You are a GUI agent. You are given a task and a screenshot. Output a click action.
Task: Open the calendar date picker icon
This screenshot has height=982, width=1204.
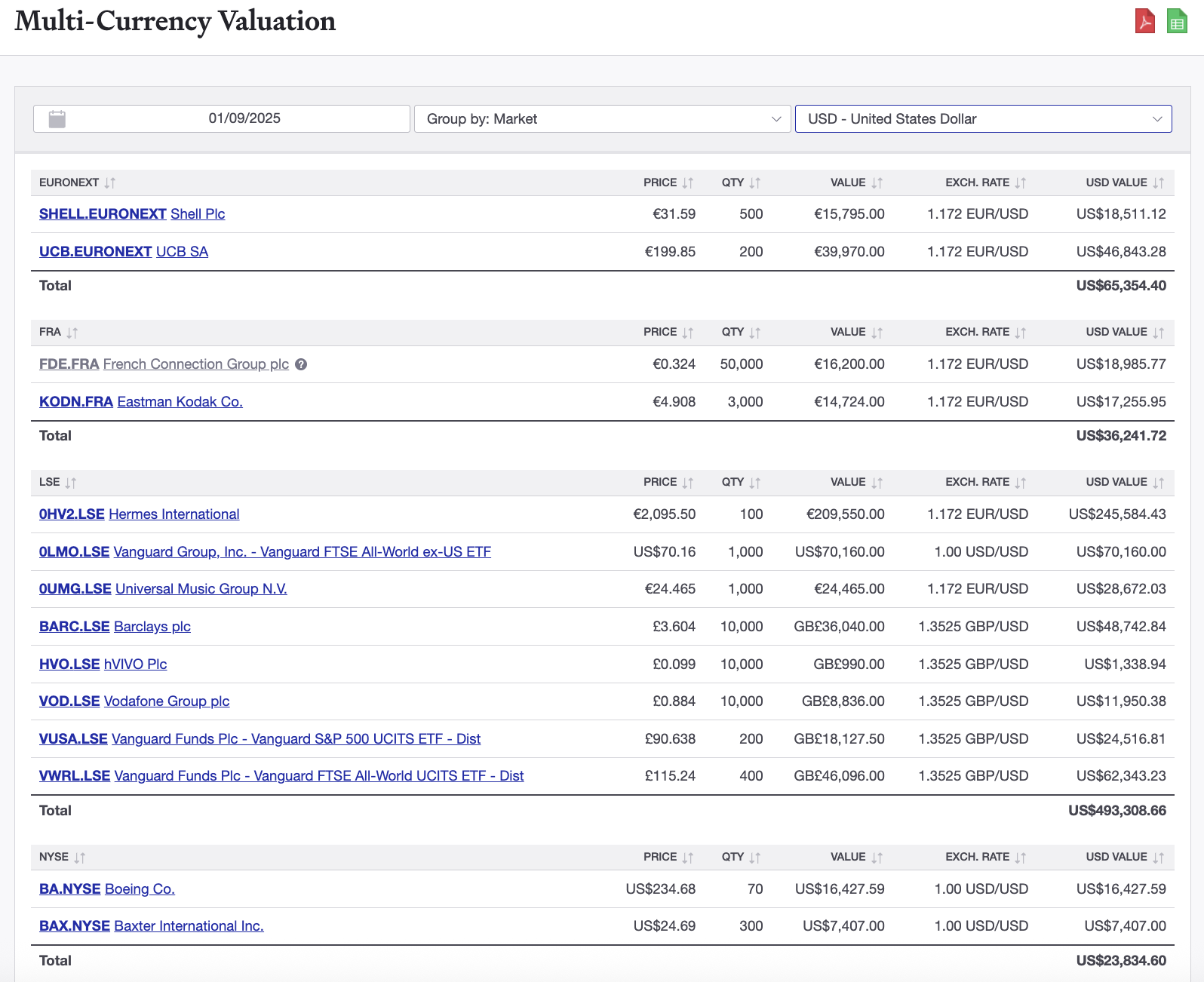(57, 119)
